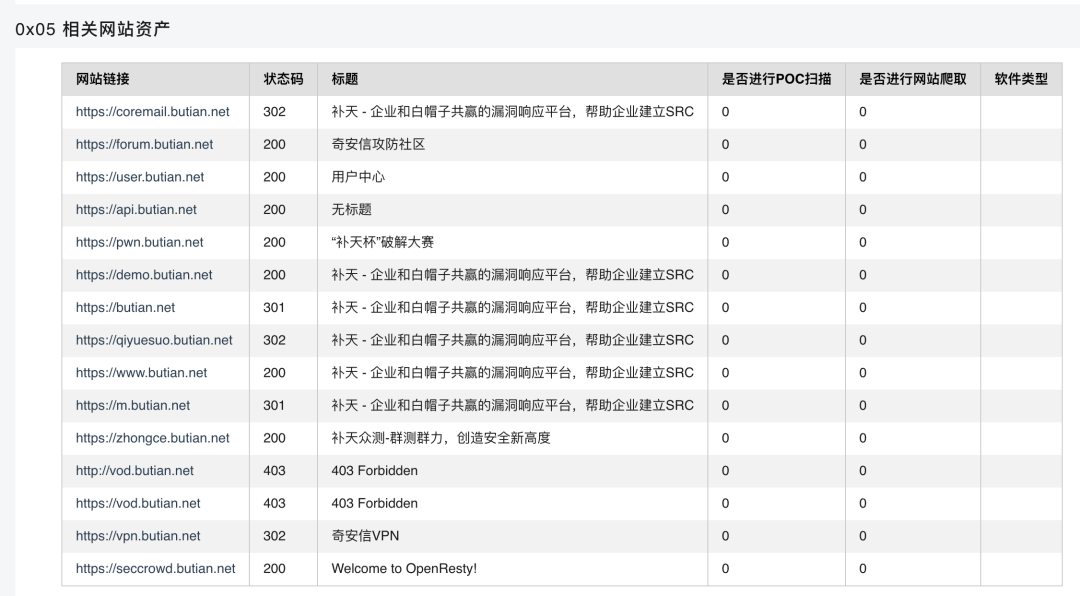Click the 0x05 相关网站资产 section heading
The image size is (1080, 596).
pyautogui.click(x=92, y=29)
